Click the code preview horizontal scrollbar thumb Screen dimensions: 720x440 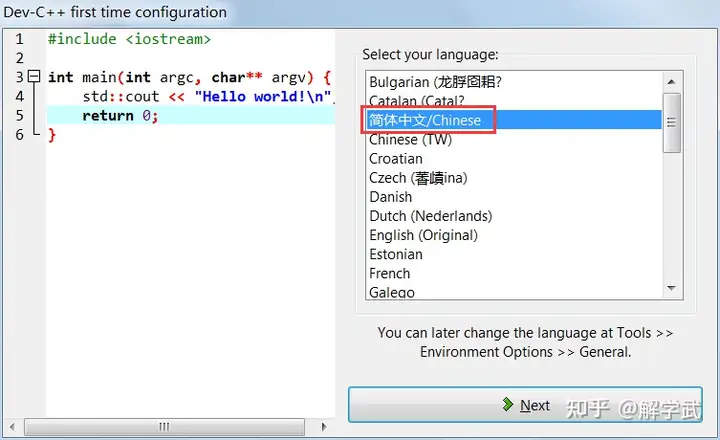click(164, 427)
